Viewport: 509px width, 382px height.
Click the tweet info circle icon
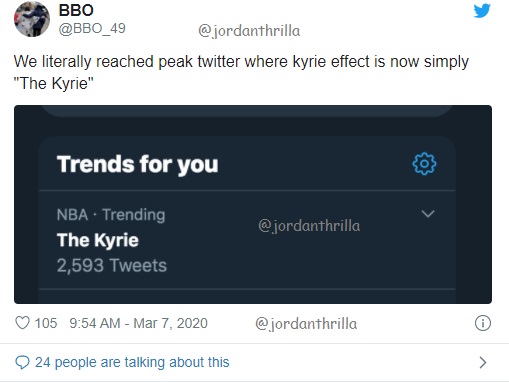tap(483, 323)
